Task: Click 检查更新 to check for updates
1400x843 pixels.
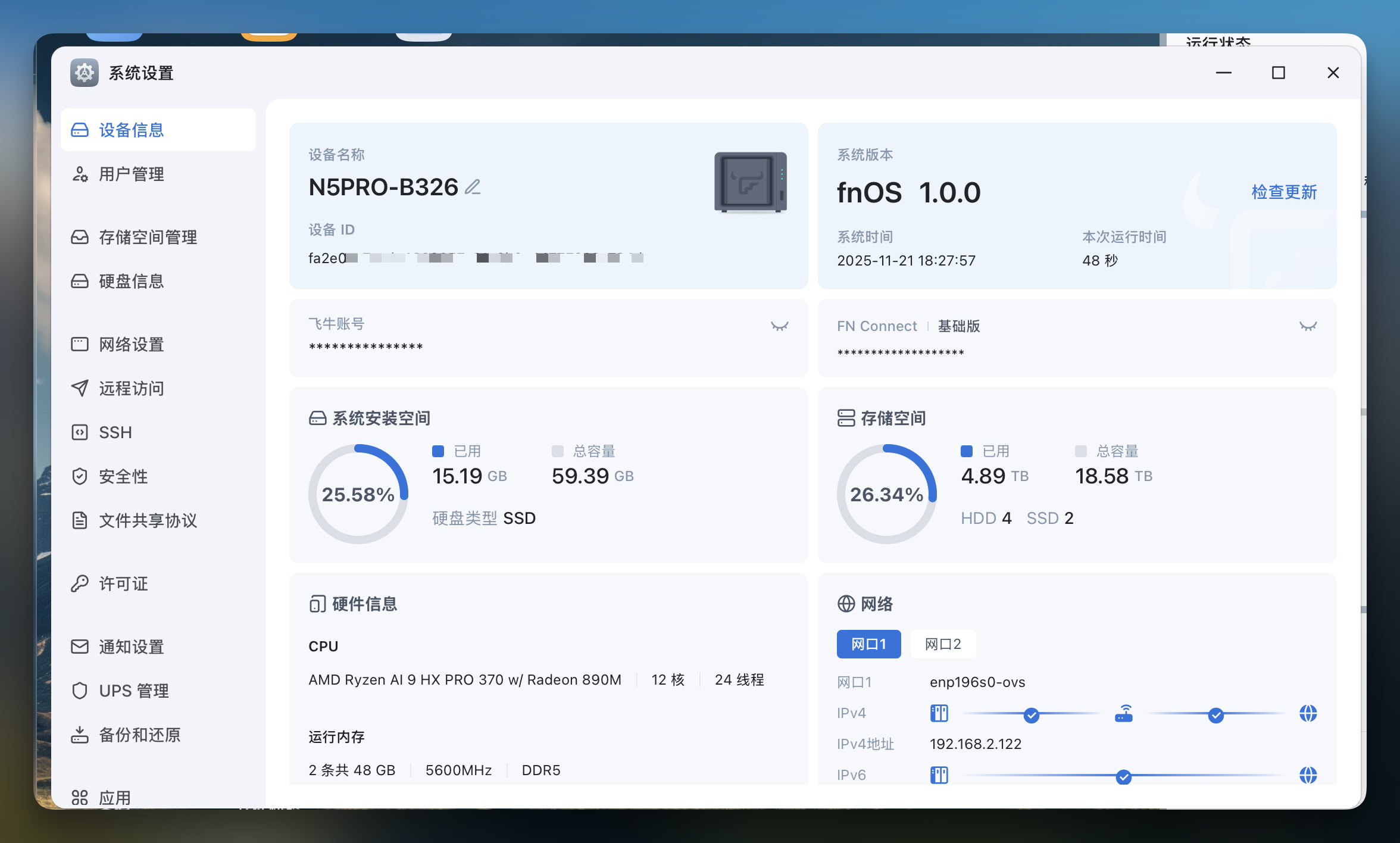Action: click(1284, 192)
